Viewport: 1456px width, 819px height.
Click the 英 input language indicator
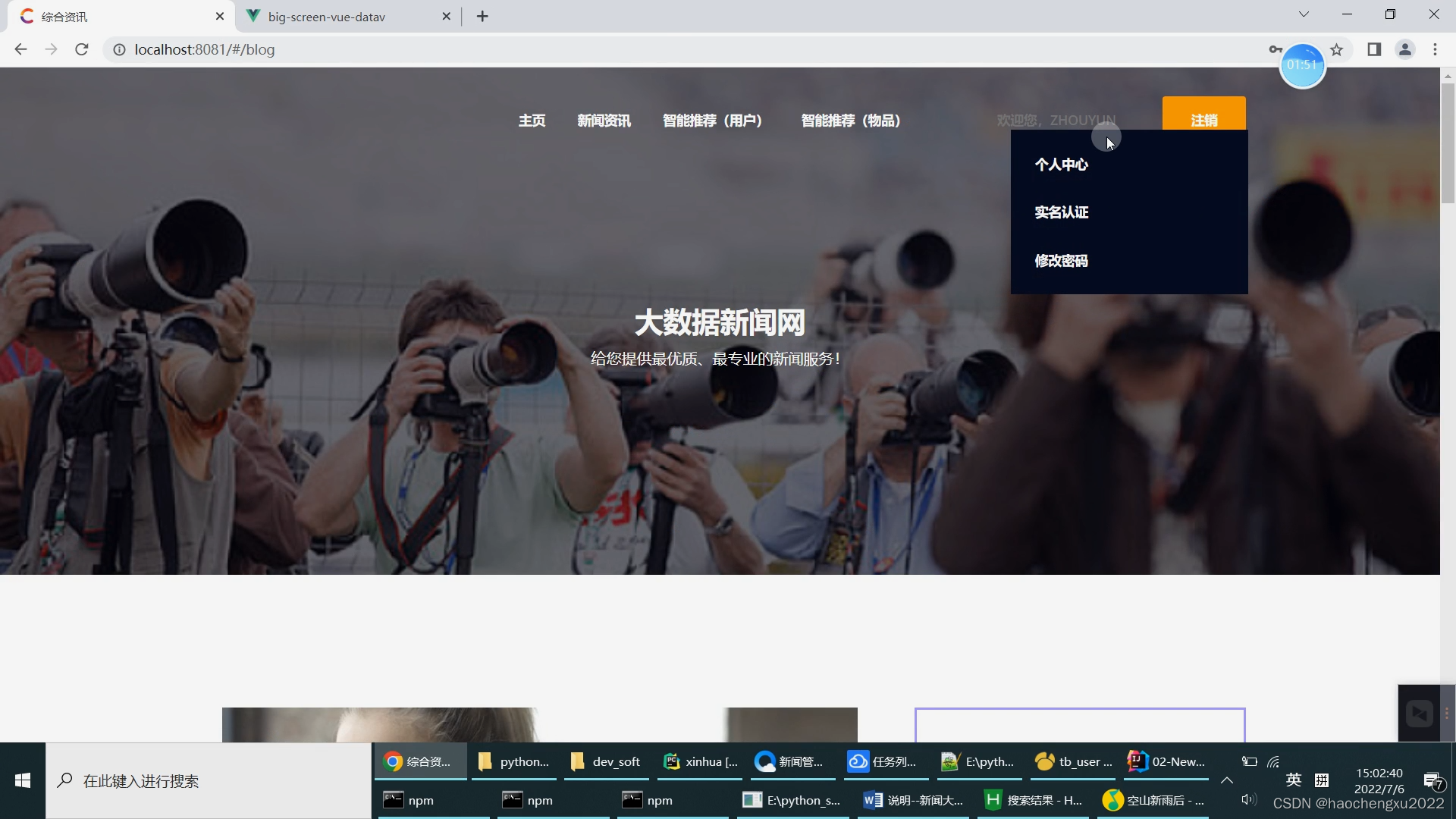[x=1294, y=780]
